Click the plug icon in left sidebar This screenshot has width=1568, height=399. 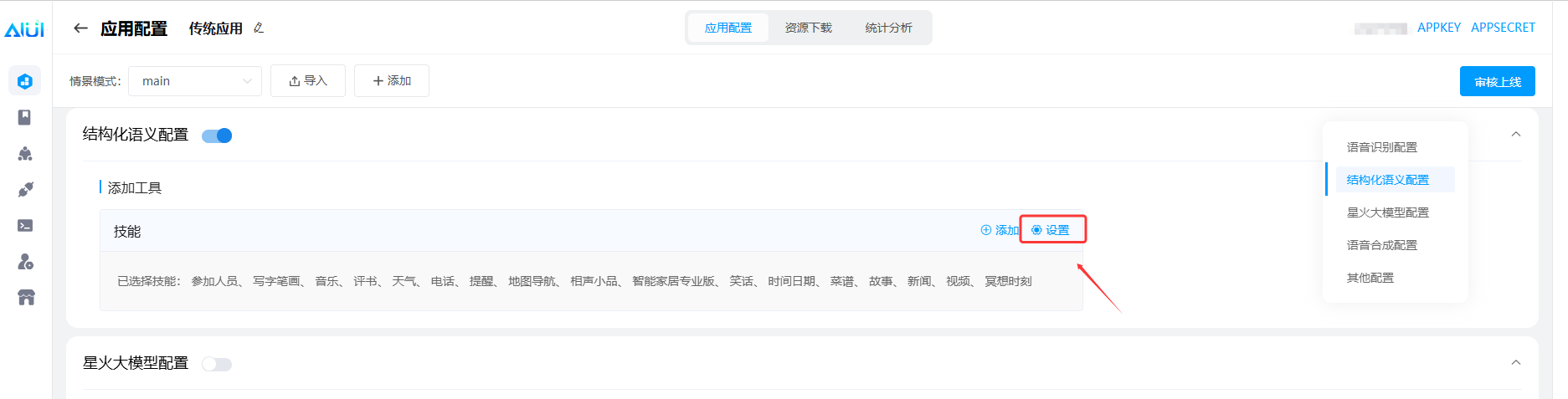pos(25,190)
